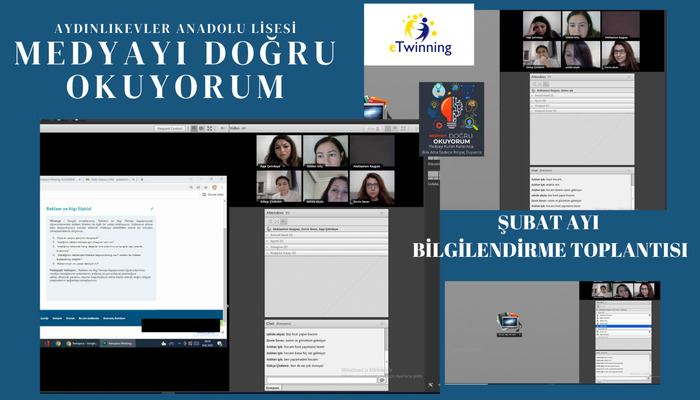This screenshot has height=400, width=700.
Task: Click chat scrollbar in left screenshot
Action: tap(386, 352)
